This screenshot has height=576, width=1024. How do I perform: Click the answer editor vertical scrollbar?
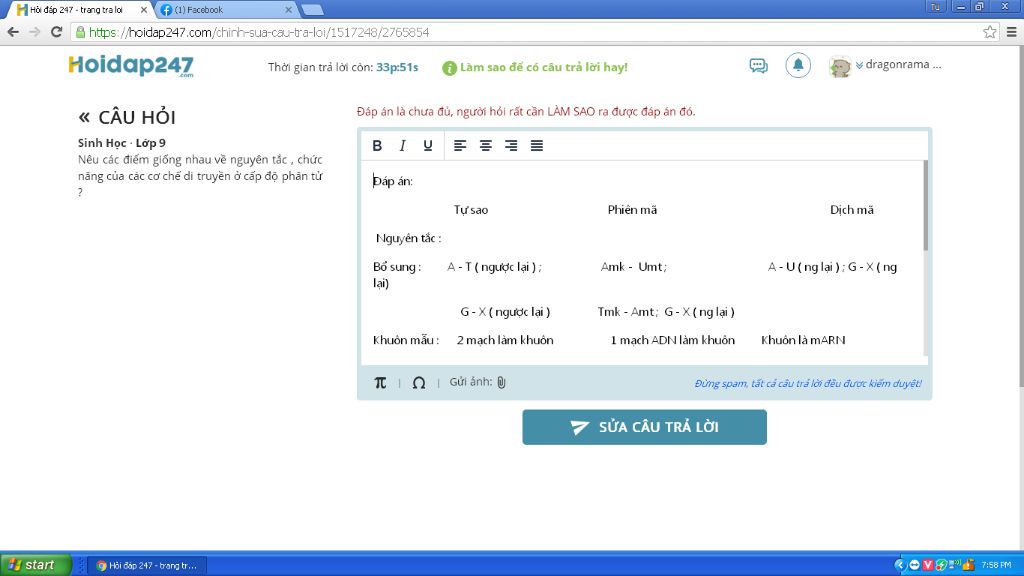pos(925,206)
